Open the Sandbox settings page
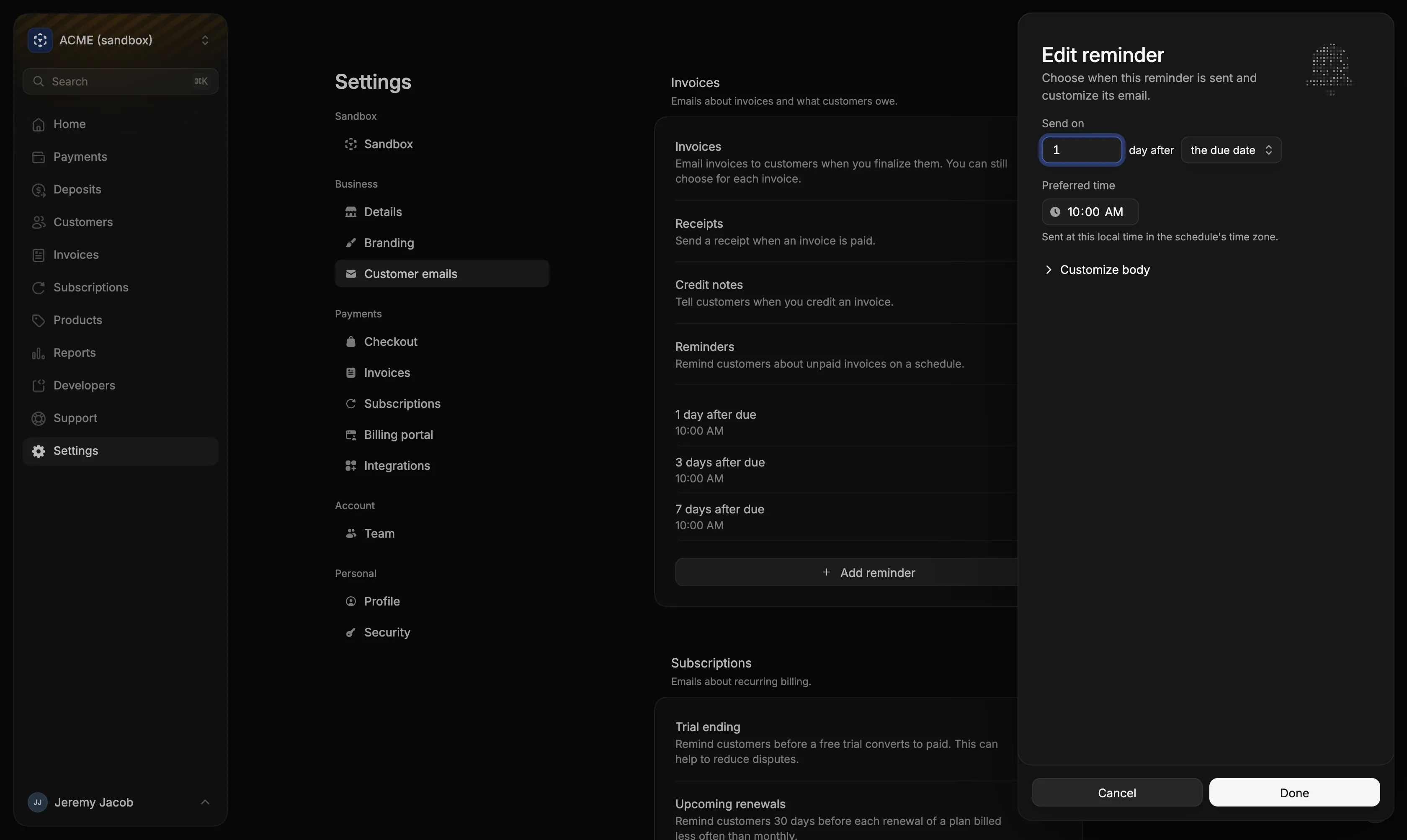The image size is (1407, 840). [441, 144]
